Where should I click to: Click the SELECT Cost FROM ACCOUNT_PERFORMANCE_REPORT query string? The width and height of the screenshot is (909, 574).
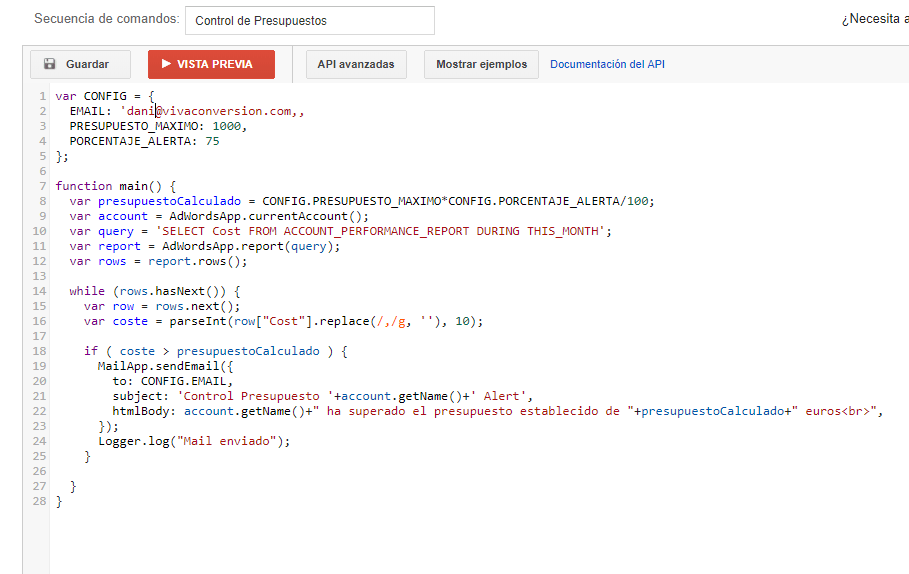[x=380, y=231]
